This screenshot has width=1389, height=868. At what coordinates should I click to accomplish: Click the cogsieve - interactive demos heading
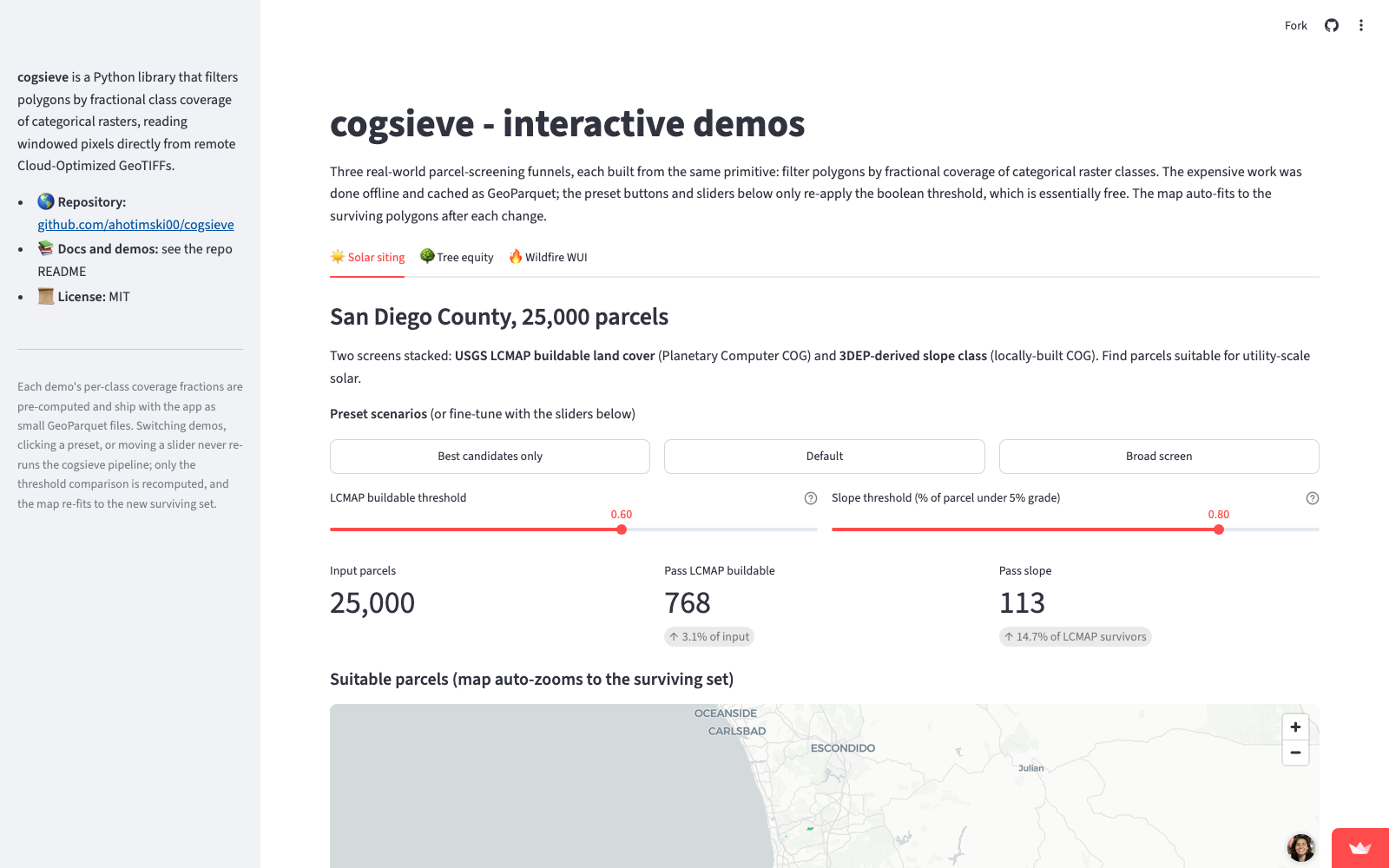[x=568, y=124]
